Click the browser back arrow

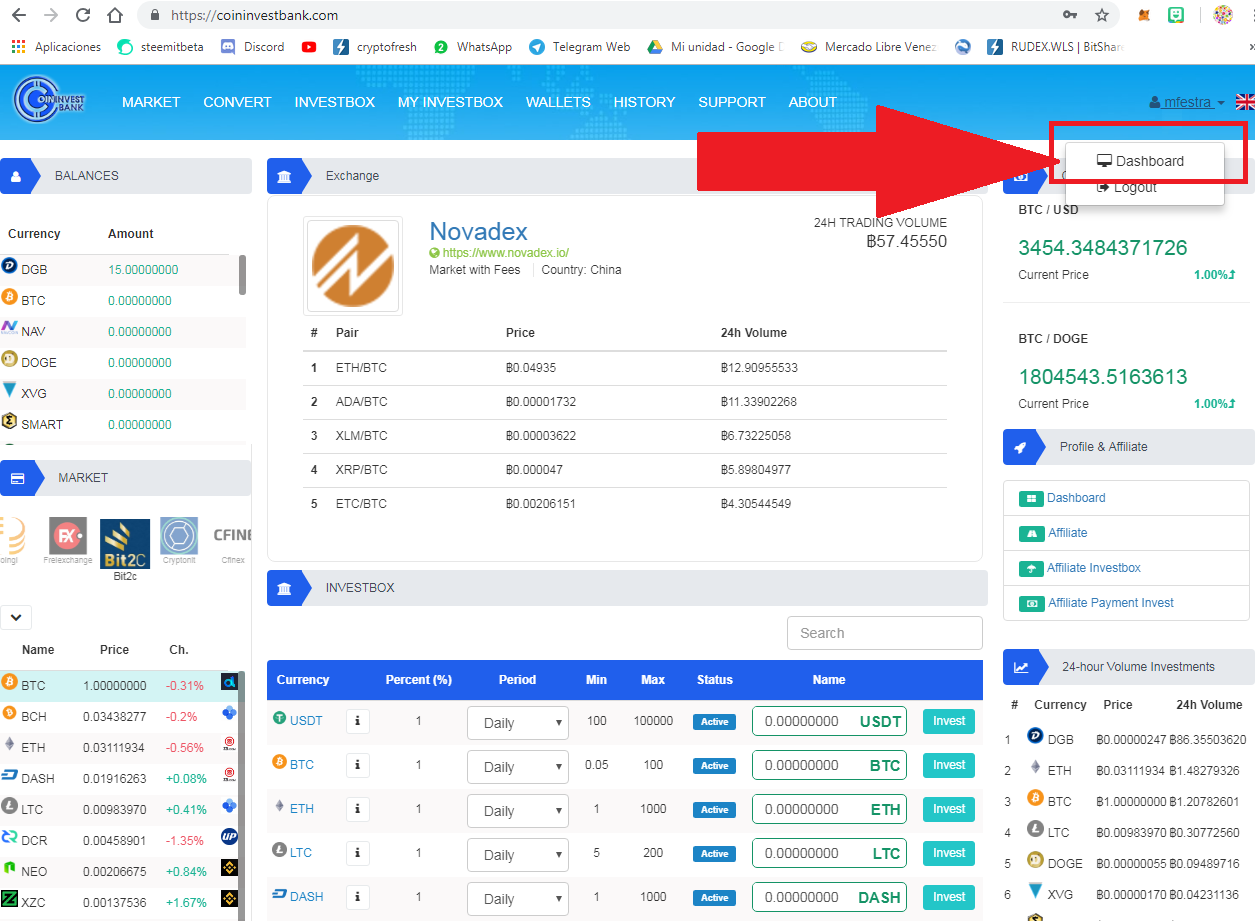coord(20,15)
